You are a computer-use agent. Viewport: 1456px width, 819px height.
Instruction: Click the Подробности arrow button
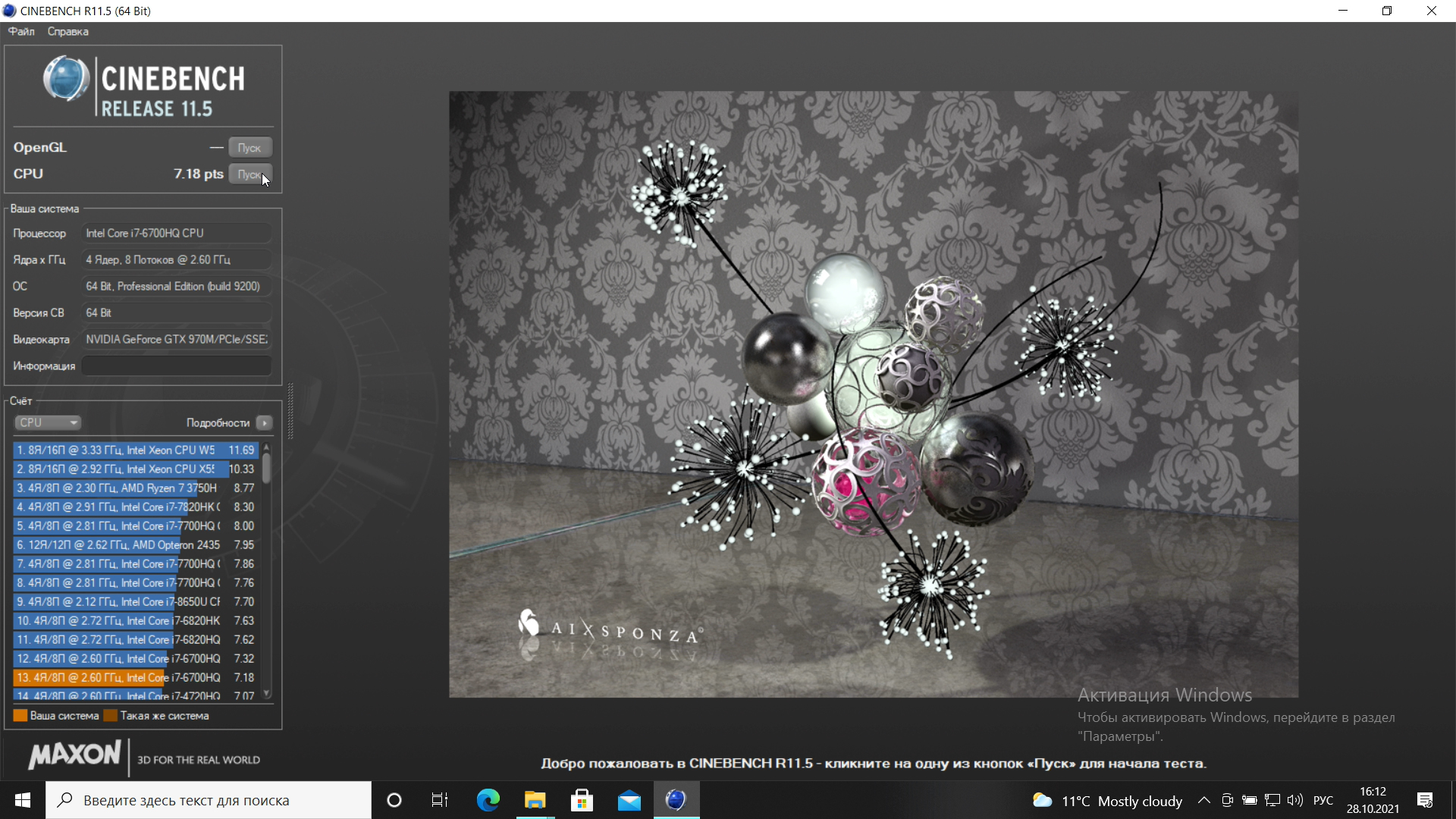(x=265, y=422)
